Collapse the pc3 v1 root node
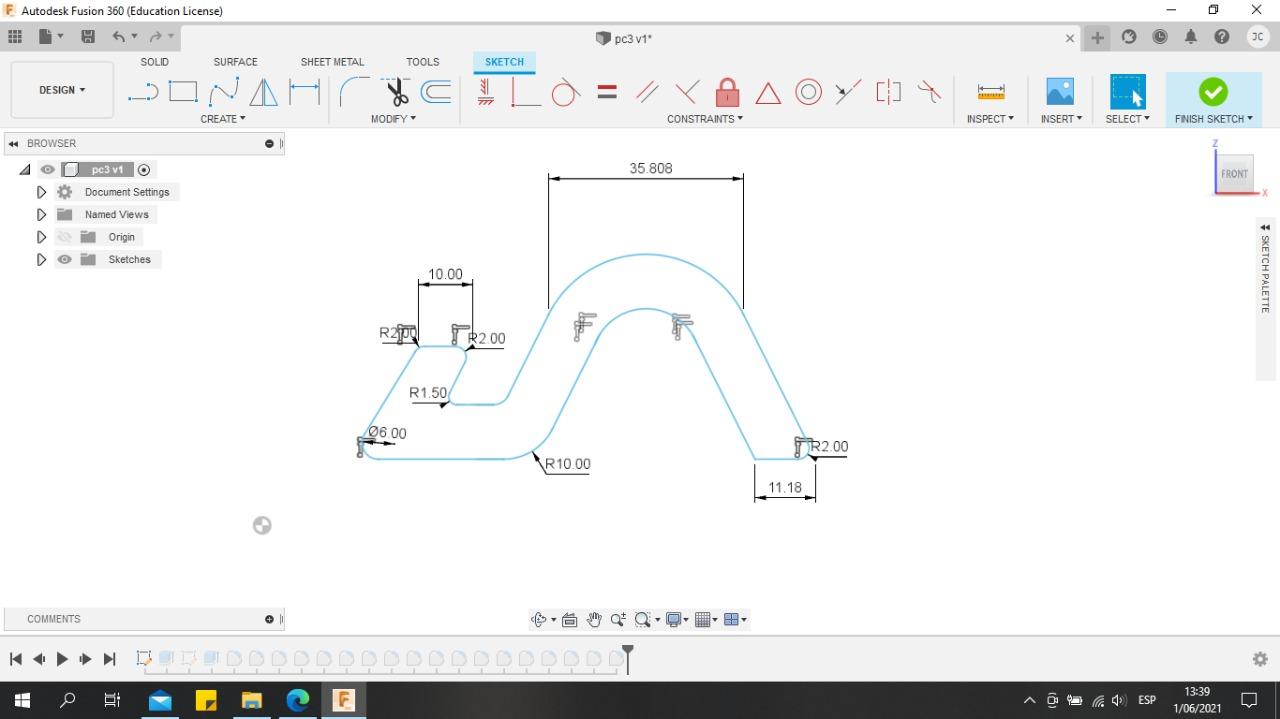 (25, 170)
